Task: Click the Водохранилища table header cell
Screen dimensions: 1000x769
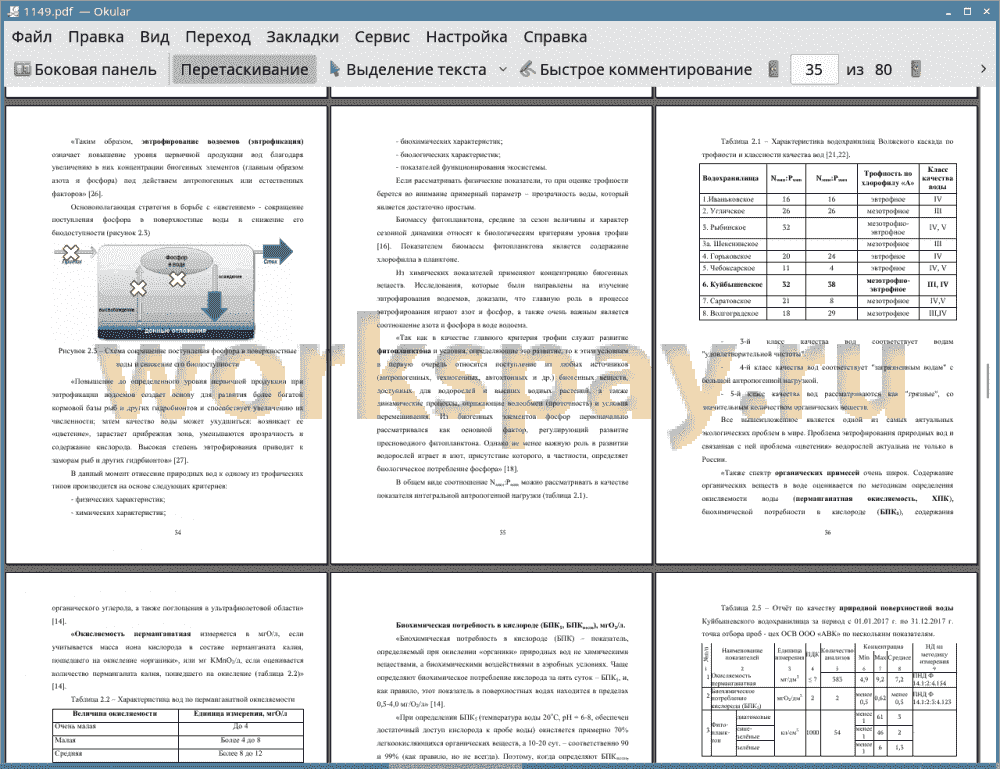Action: click(x=732, y=178)
